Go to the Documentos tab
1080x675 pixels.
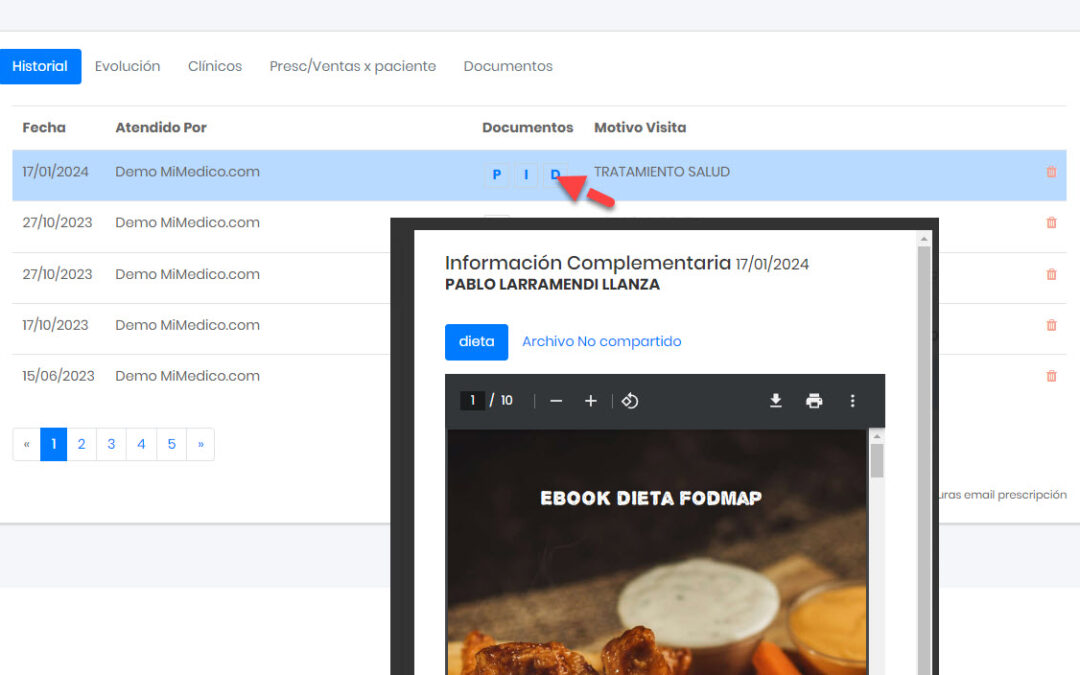click(x=508, y=66)
